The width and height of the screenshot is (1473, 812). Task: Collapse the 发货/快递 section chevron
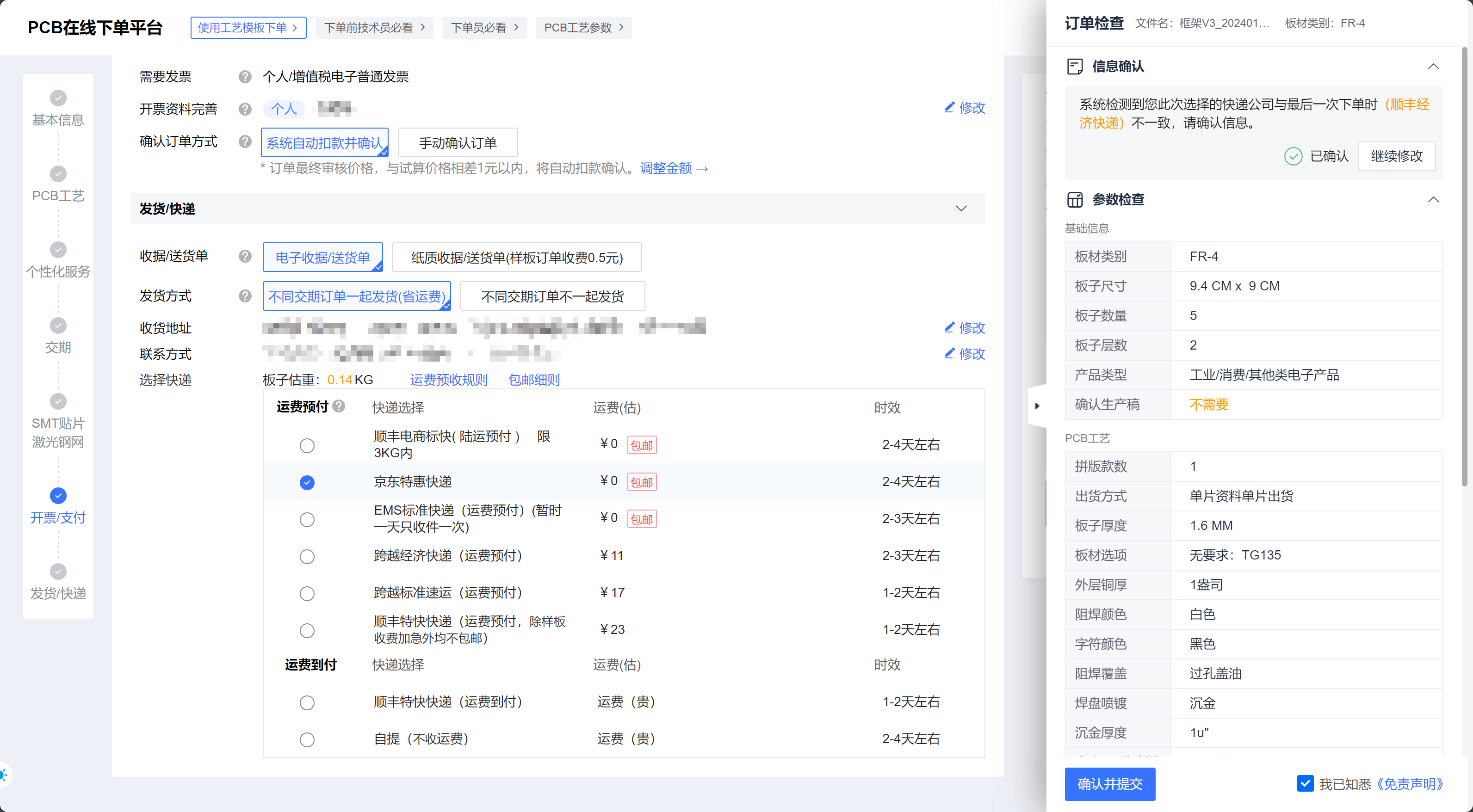(x=961, y=209)
